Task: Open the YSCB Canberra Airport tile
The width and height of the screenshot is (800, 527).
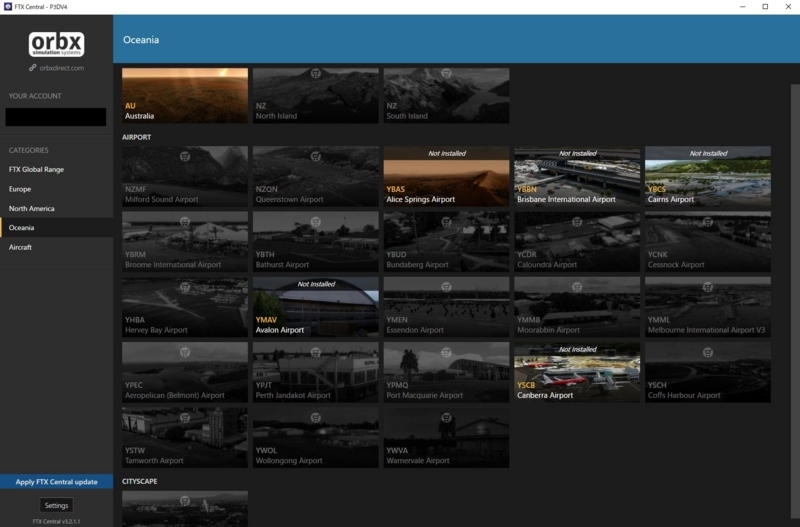Action: click(x=577, y=372)
